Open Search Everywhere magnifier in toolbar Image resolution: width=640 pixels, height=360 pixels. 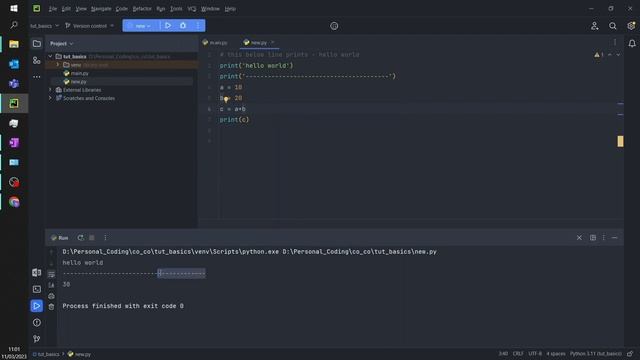(613, 26)
